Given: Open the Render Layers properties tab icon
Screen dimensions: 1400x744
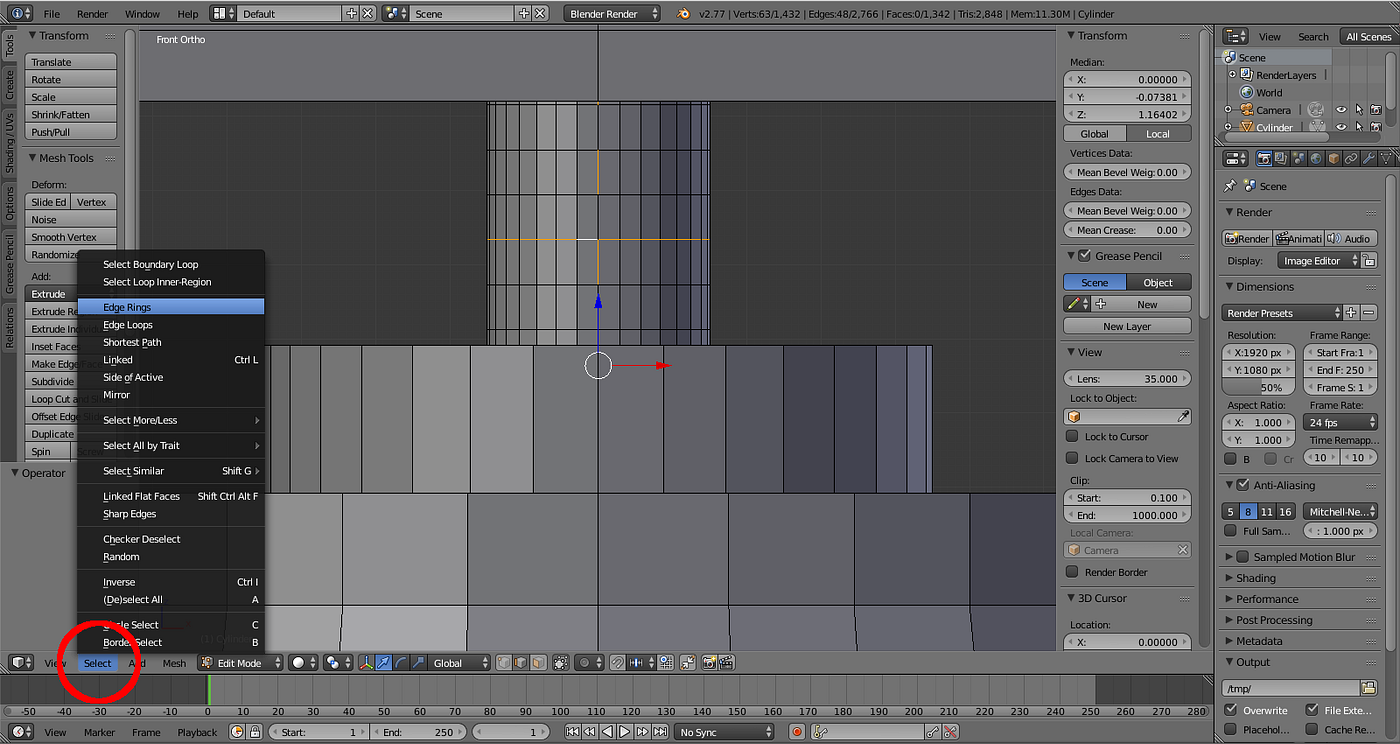Looking at the screenshot, I should 1281,158.
